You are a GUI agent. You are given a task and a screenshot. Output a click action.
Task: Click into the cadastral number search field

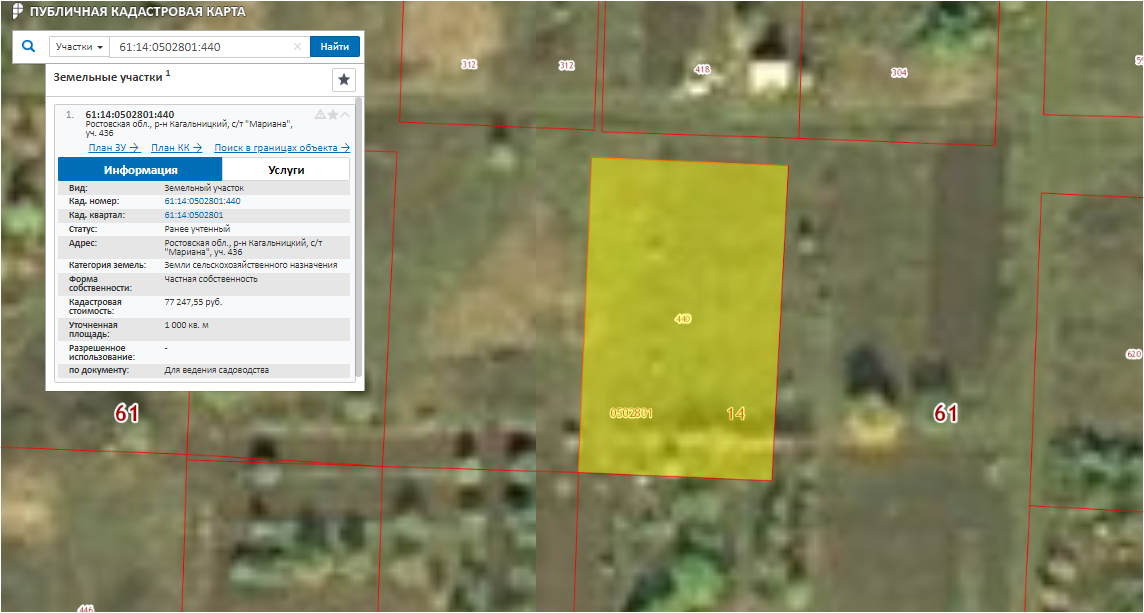[200, 47]
